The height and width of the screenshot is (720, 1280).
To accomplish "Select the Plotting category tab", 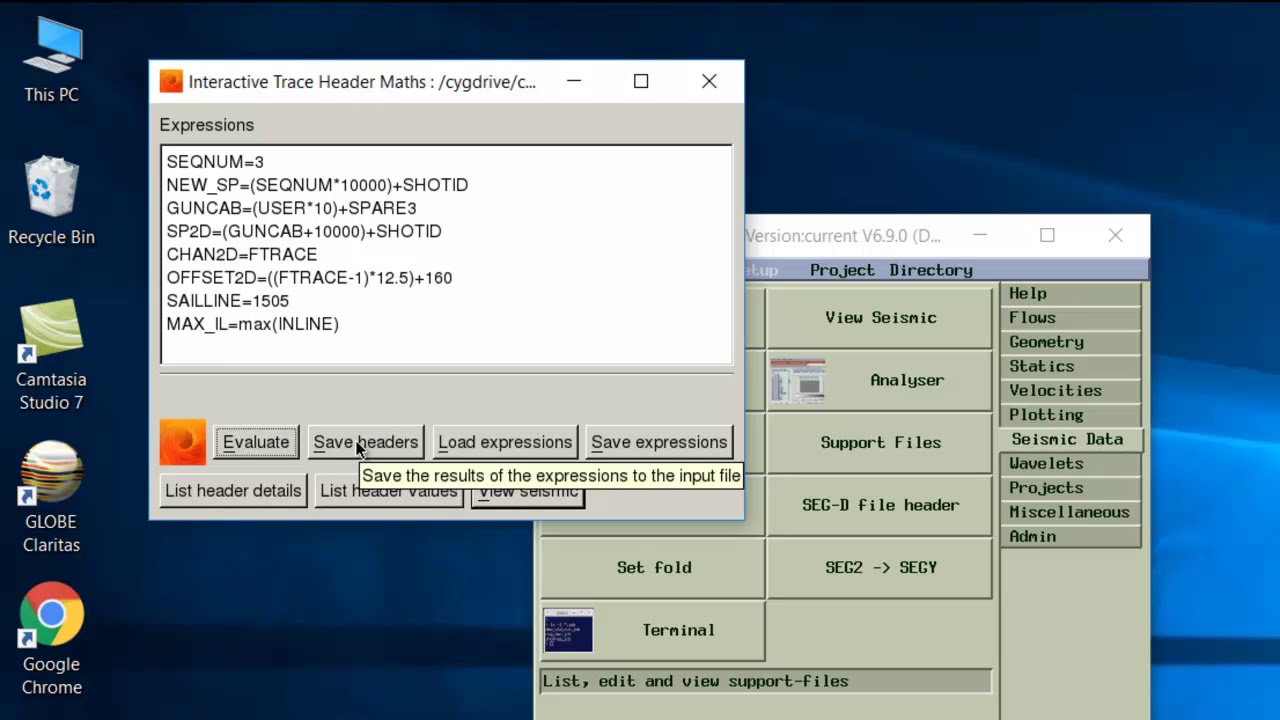I will (1070, 415).
